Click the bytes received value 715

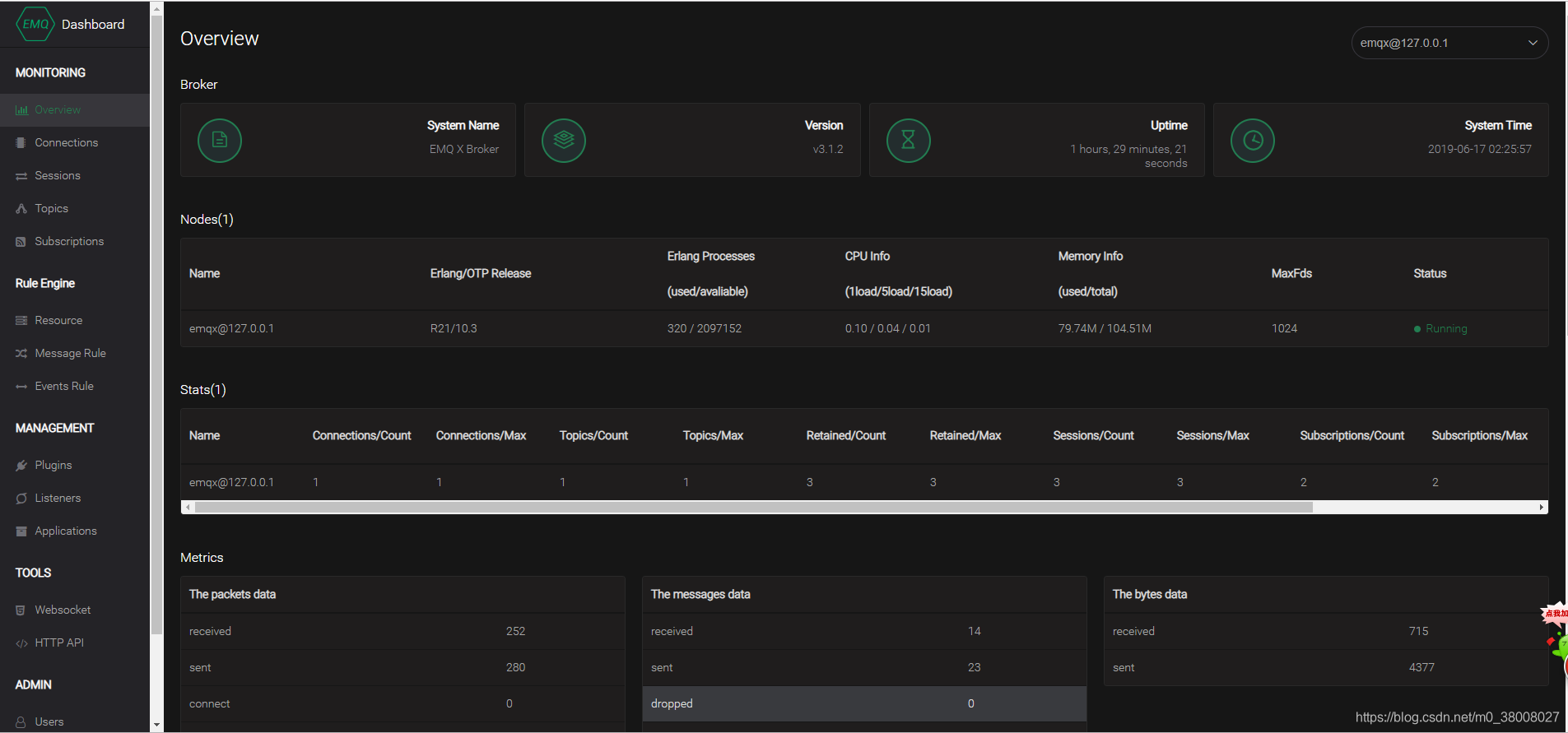click(1419, 632)
